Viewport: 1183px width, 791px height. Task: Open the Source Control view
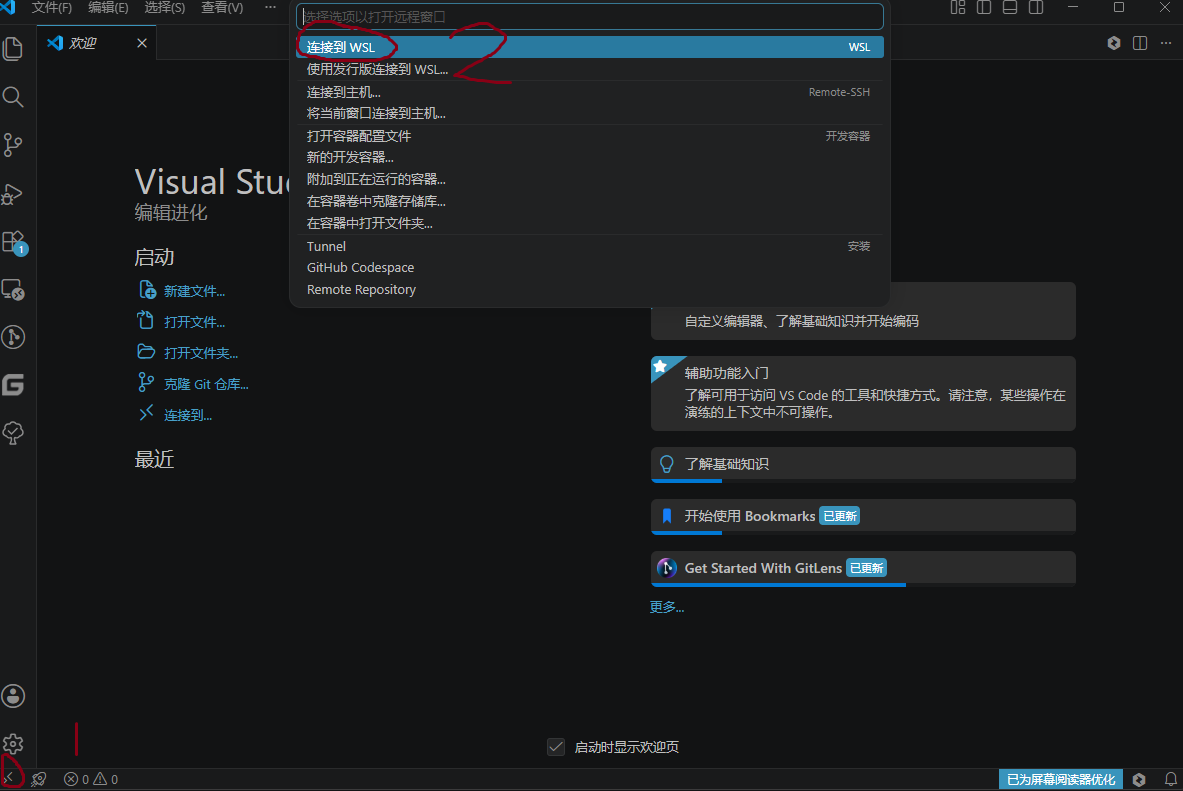click(14, 145)
